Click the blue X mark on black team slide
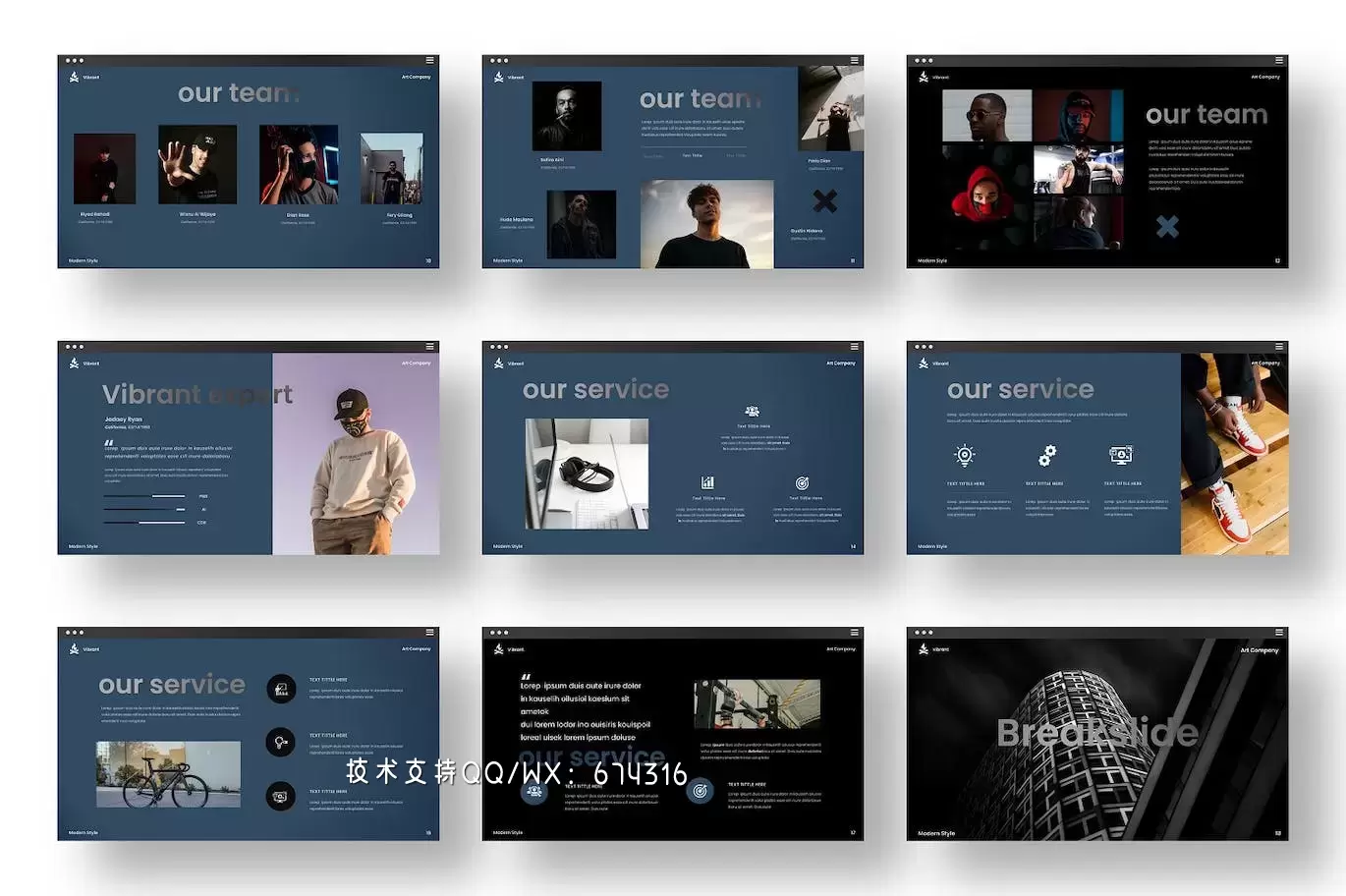The image size is (1346, 896). tap(1166, 227)
